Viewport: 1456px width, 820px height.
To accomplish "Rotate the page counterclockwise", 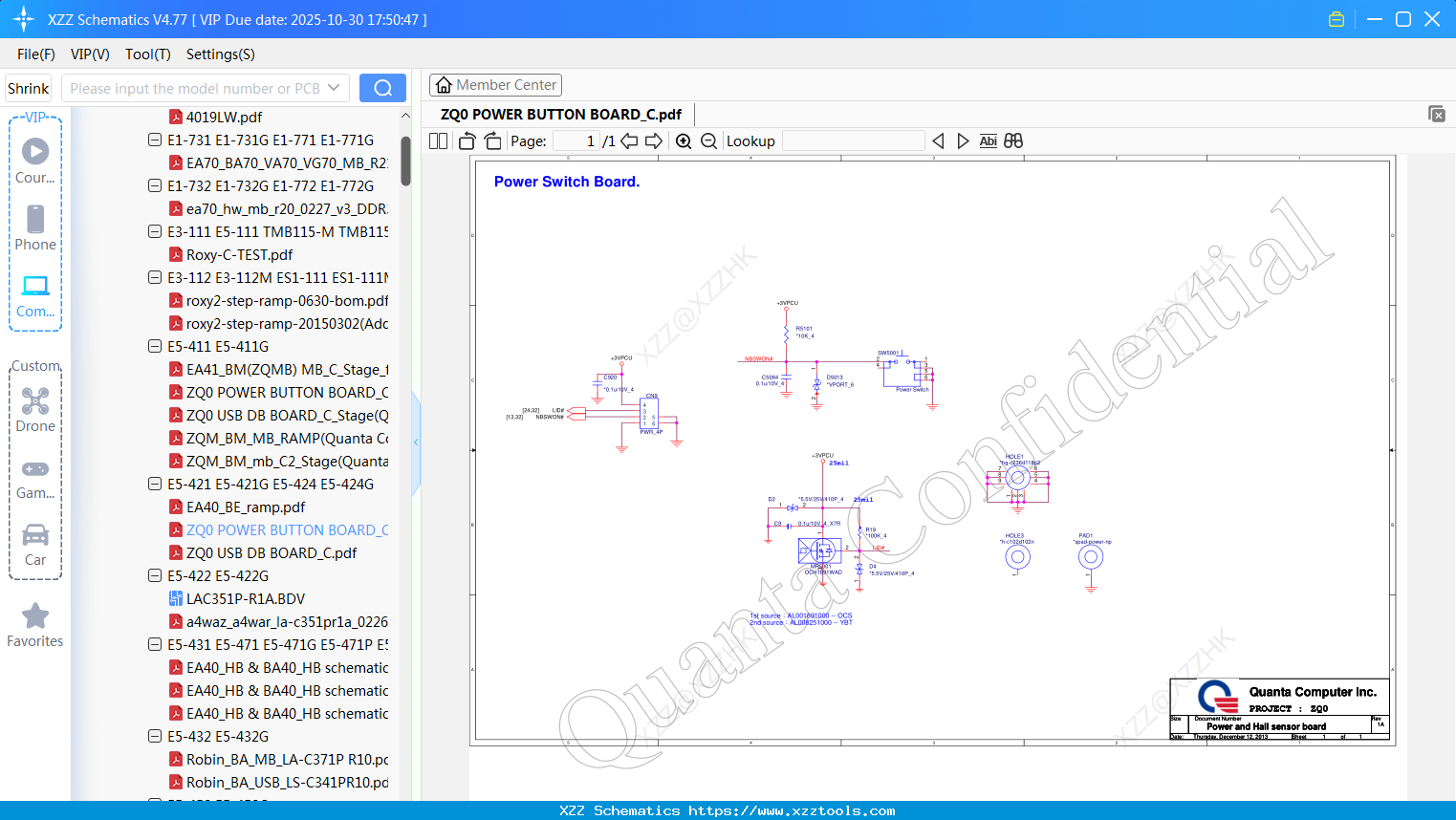I will (467, 140).
